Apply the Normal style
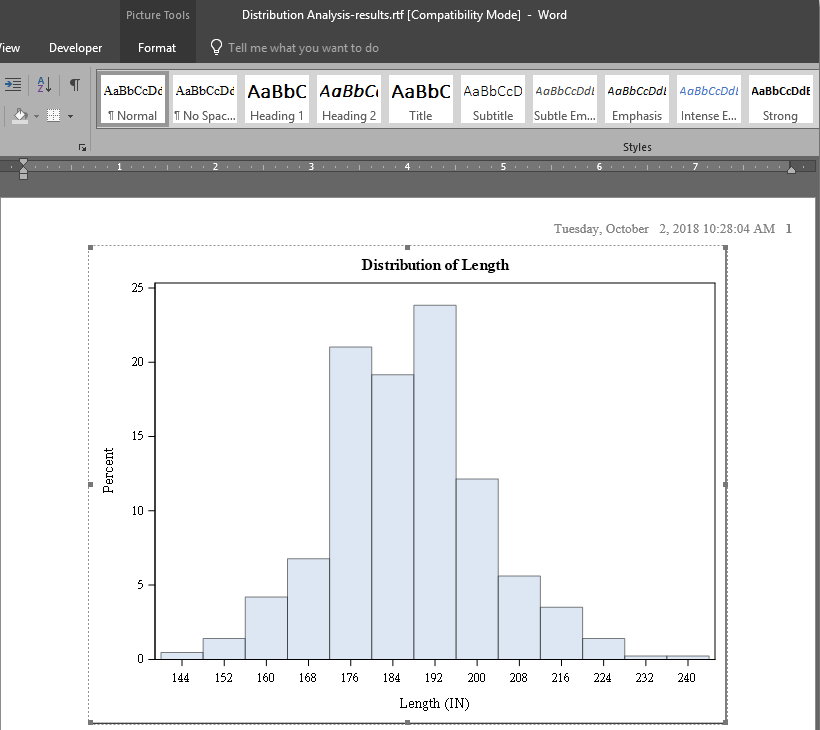This screenshot has width=820, height=730. click(132, 99)
